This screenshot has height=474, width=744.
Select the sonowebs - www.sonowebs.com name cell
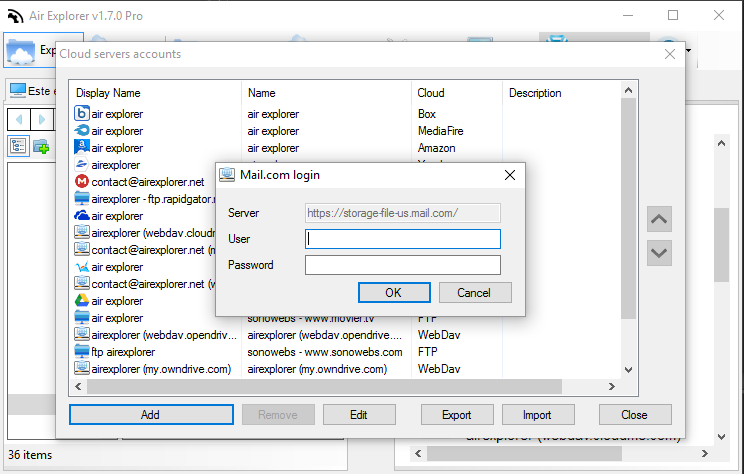click(325, 352)
